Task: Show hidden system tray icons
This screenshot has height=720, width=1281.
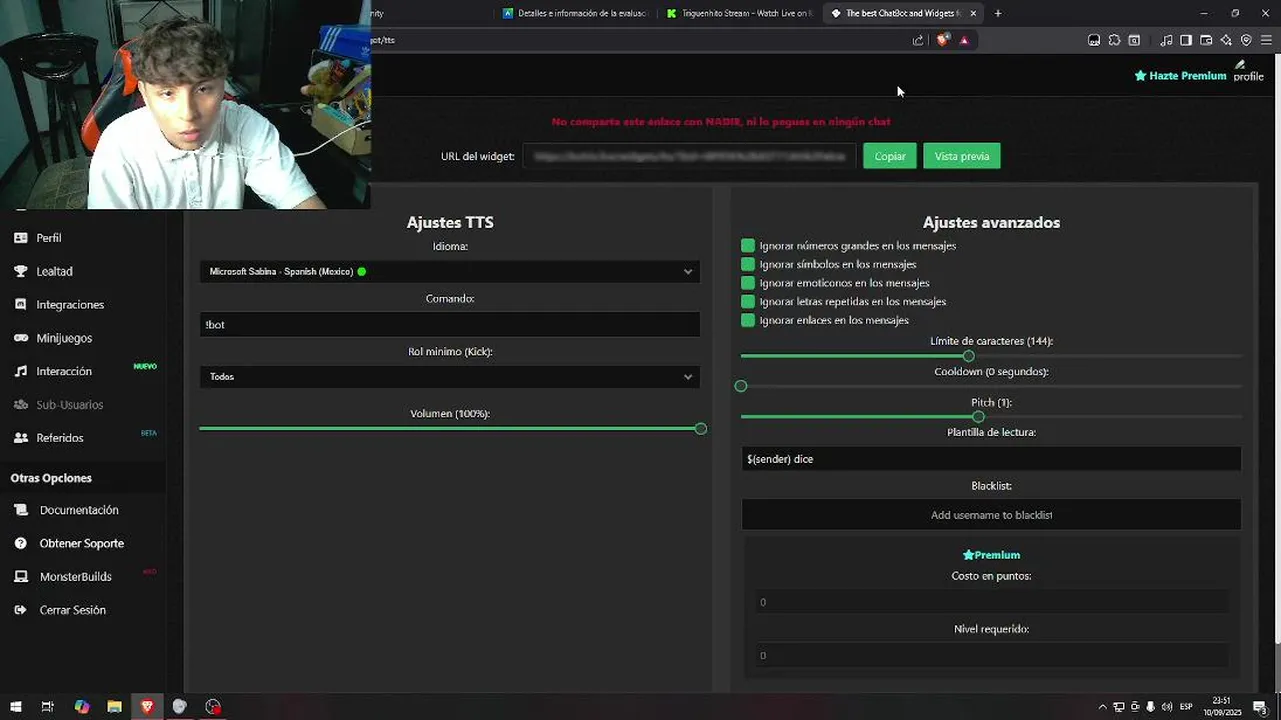Action: coord(1103,707)
